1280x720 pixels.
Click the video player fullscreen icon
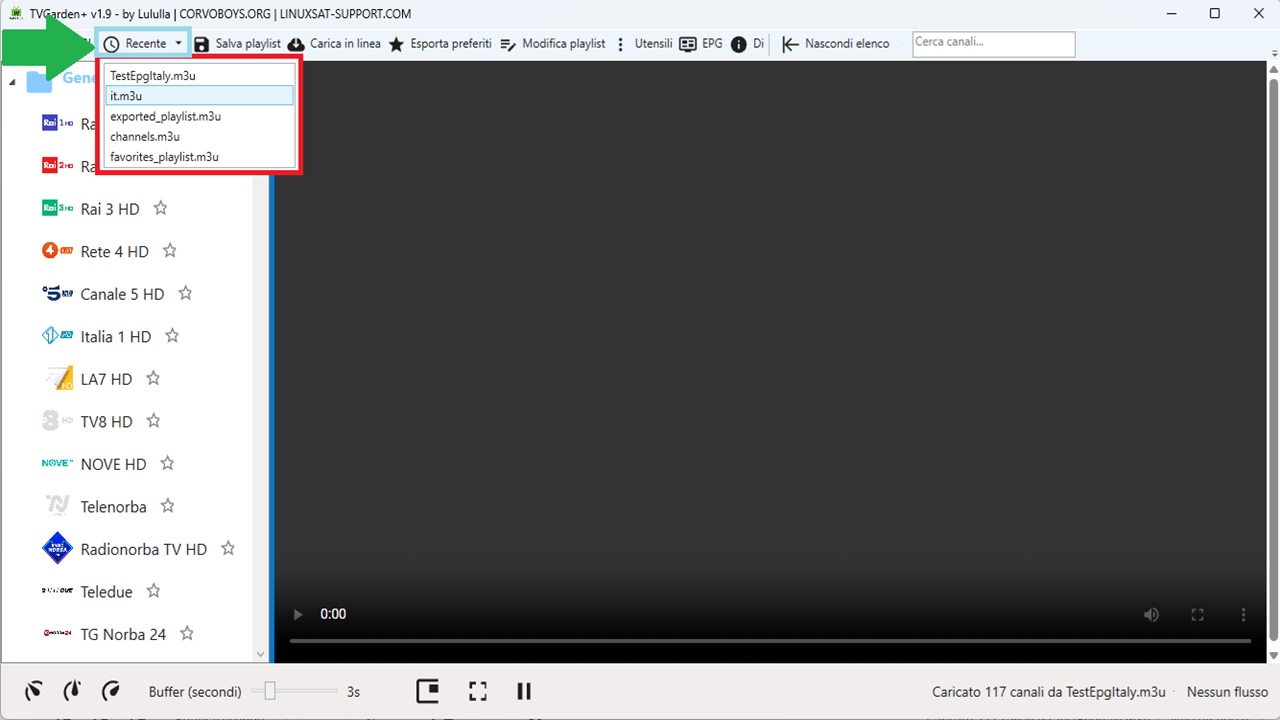click(1197, 614)
